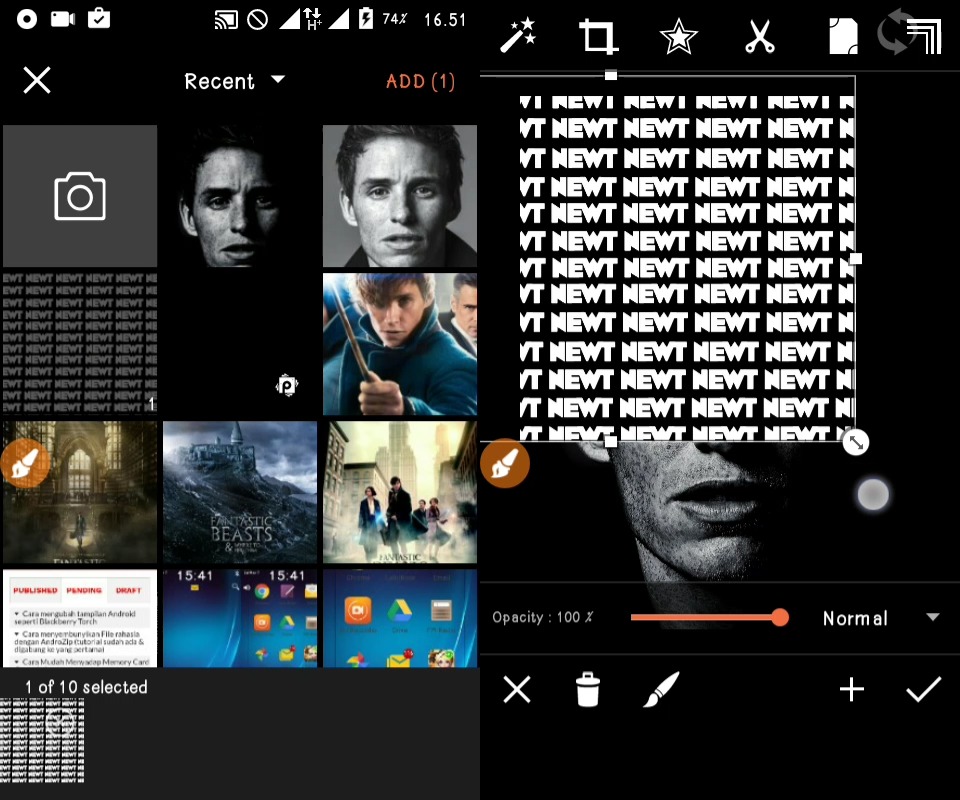Grab the resize arrow handle of overlay
This screenshot has height=800, width=960.
[856, 443]
